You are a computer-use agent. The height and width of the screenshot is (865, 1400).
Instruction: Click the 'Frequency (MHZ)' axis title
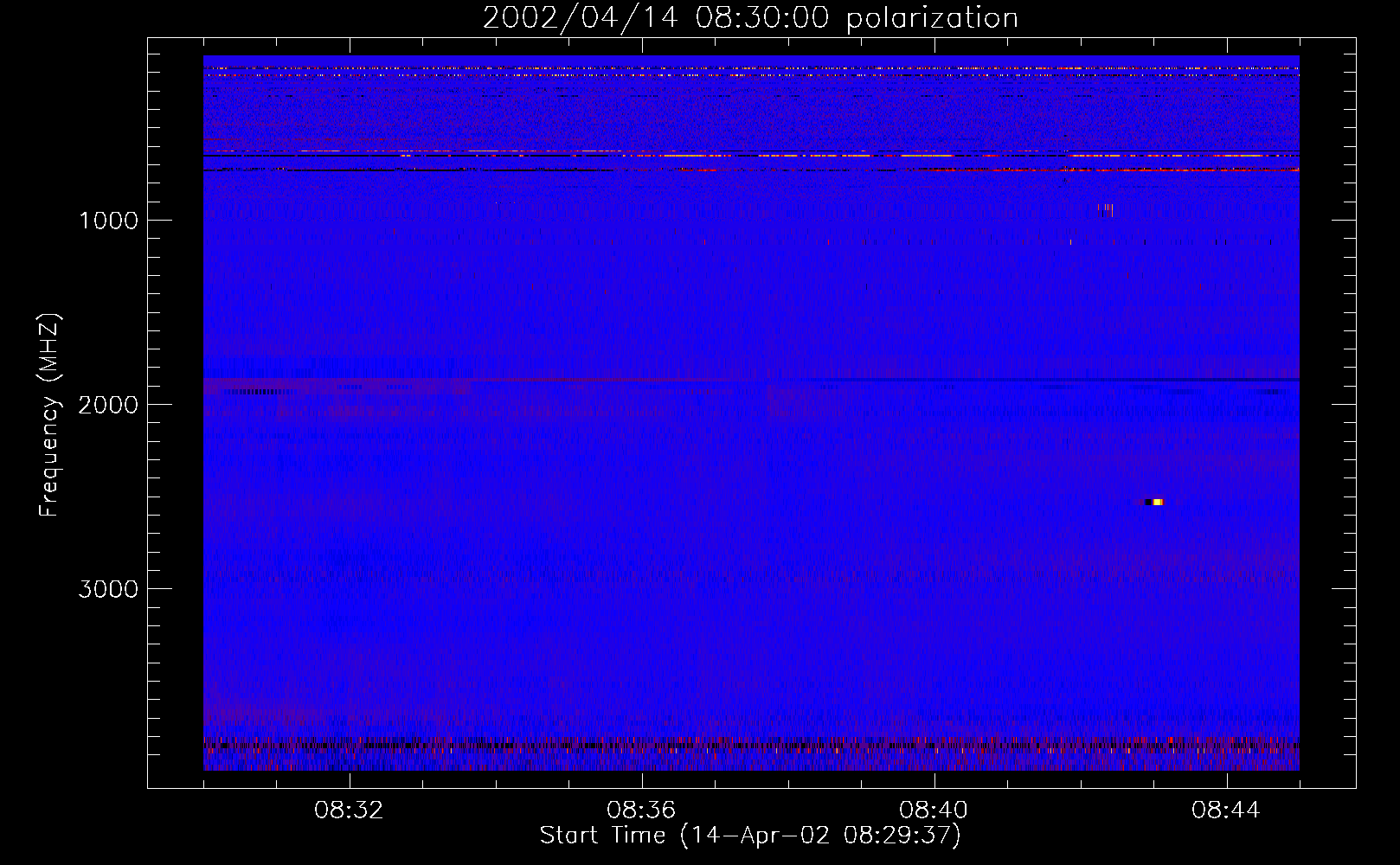[48, 415]
